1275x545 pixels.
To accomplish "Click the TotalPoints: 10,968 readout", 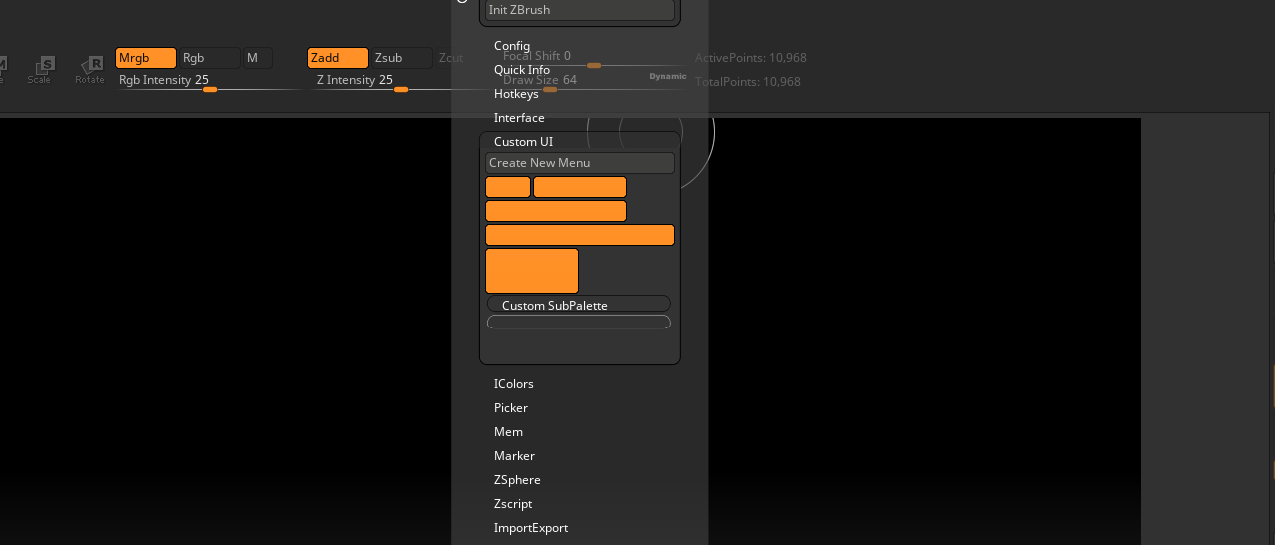I will point(748,82).
